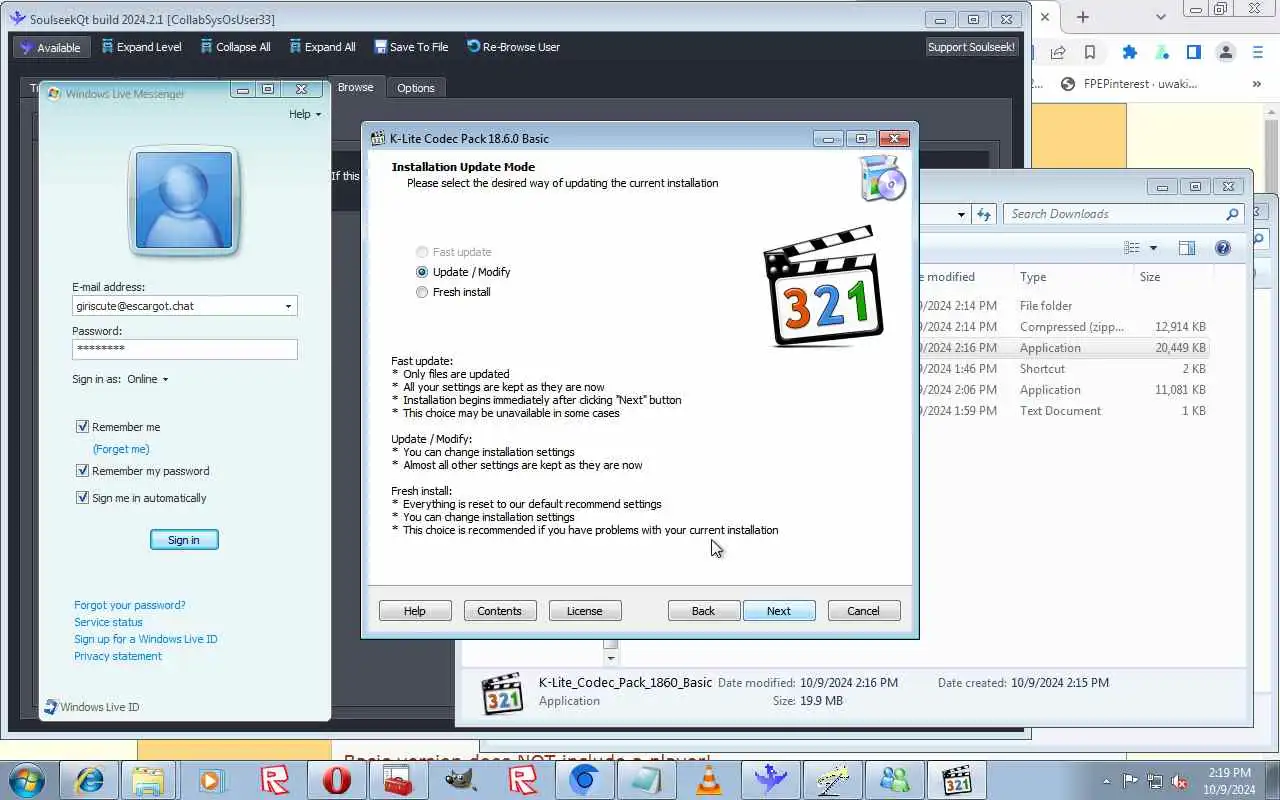Click the Explorer refresh icon
This screenshot has height=800, width=1280.
[984, 214]
